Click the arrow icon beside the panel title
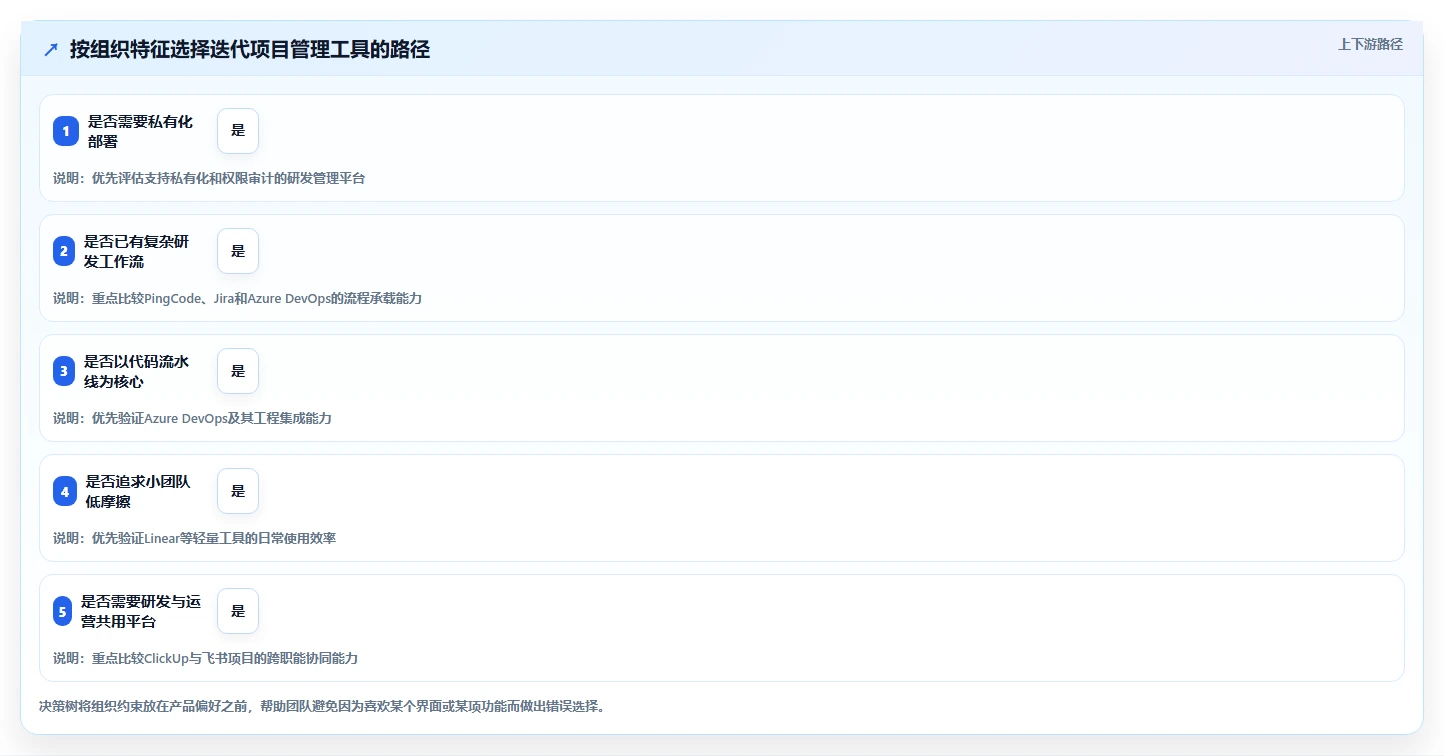Image resolution: width=1444 pixels, height=756 pixels. (x=51, y=50)
